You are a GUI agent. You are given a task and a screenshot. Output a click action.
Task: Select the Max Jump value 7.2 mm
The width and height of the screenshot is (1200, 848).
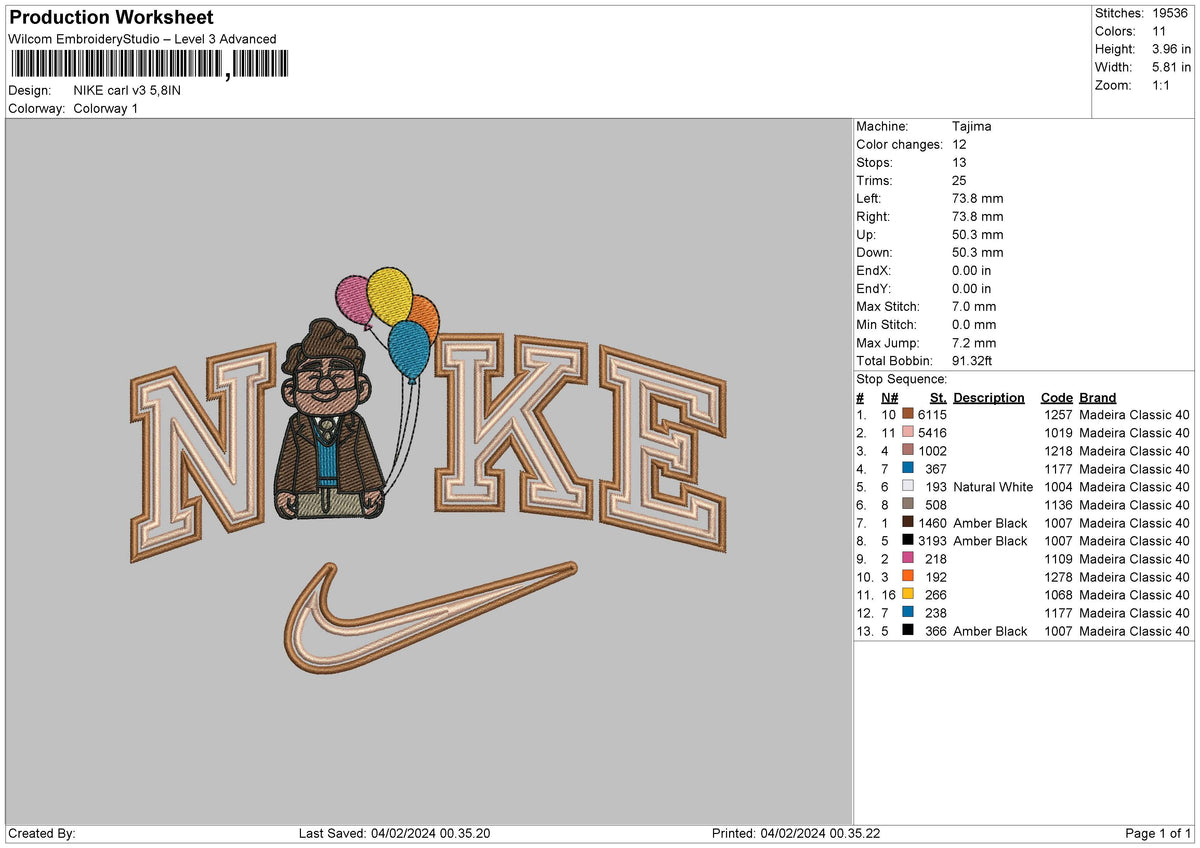pos(974,343)
